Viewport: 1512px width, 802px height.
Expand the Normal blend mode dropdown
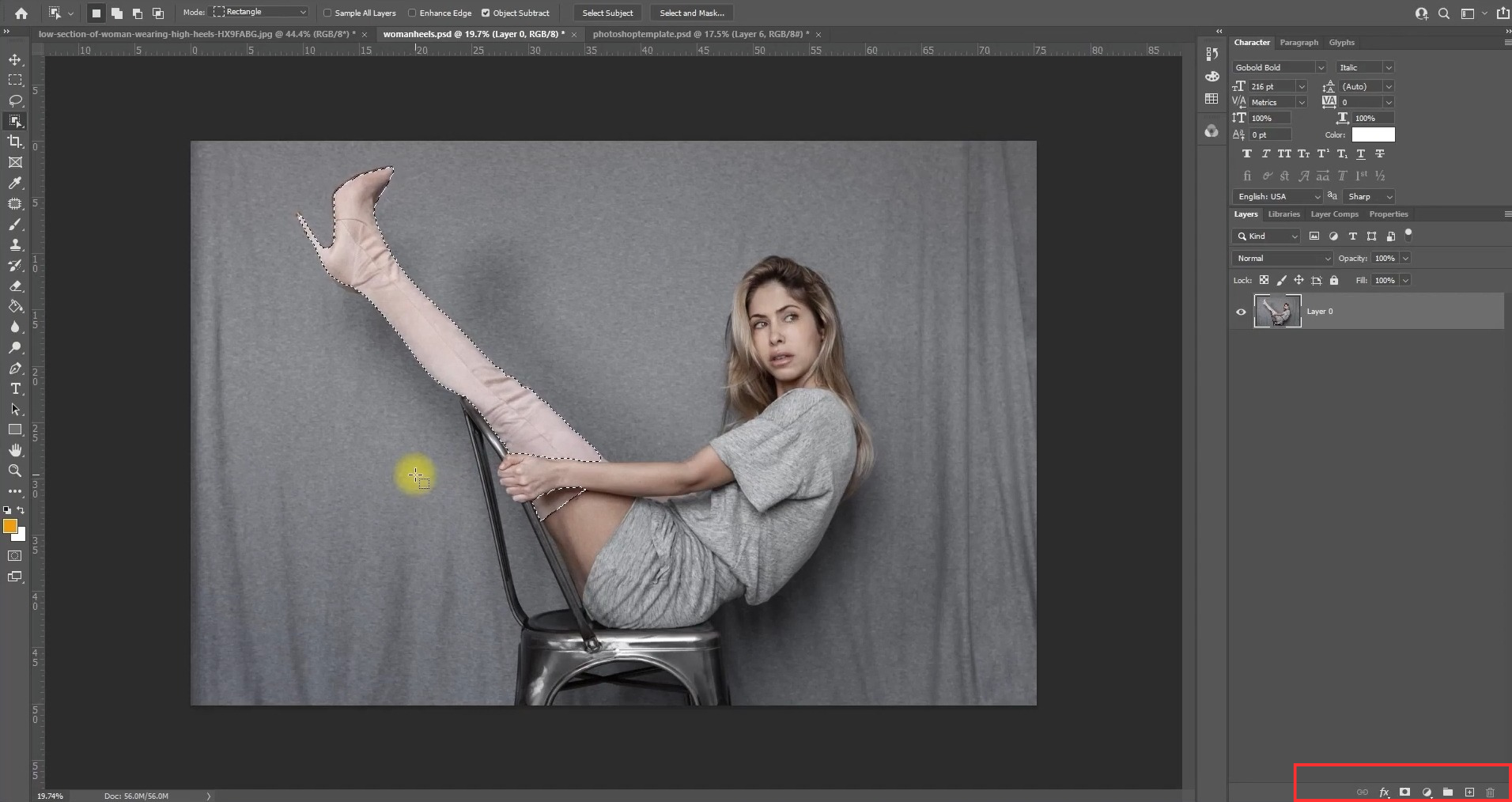(x=1283, y=259)
